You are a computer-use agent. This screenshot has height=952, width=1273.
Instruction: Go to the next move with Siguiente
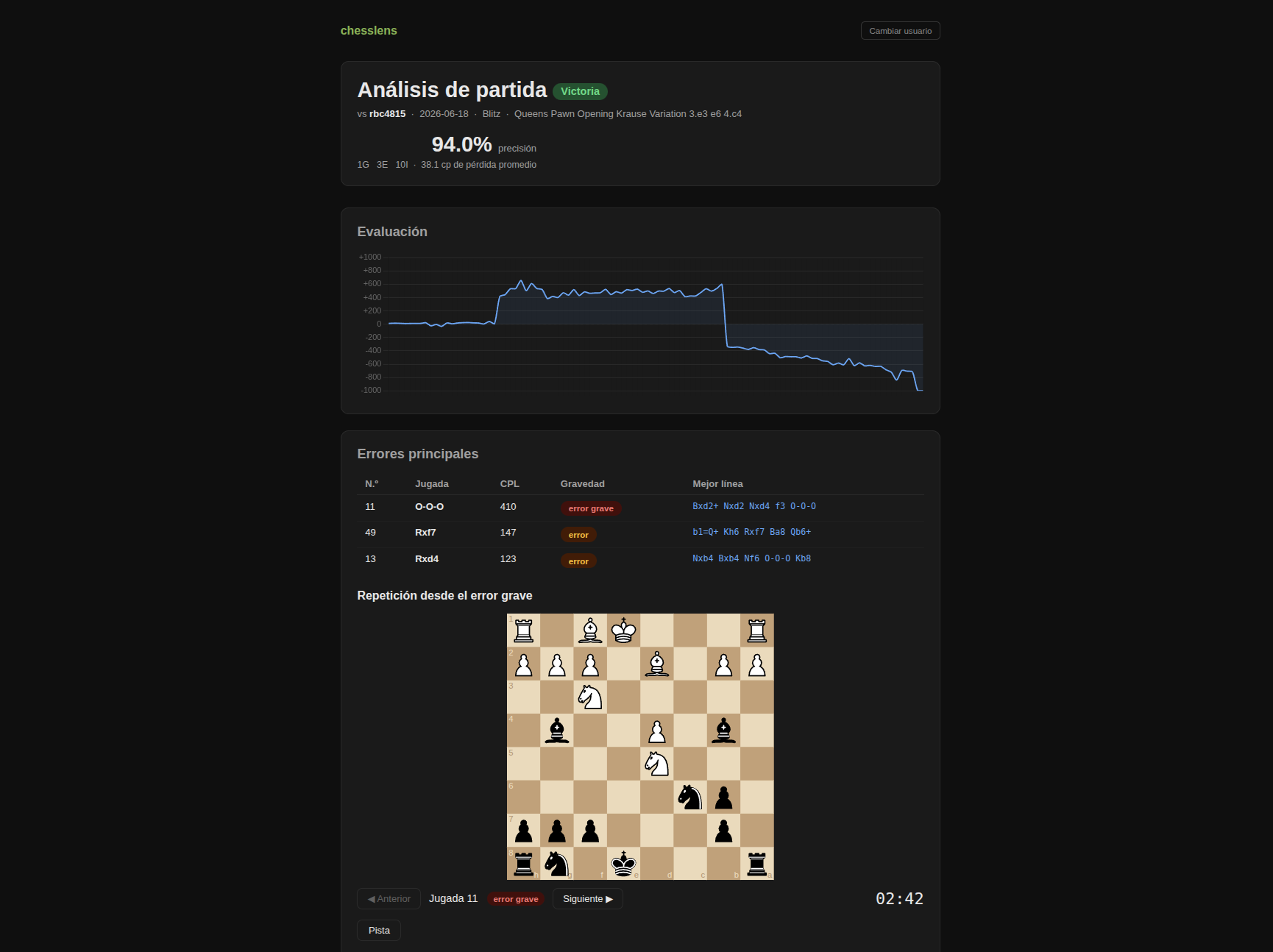coord(587,899)
